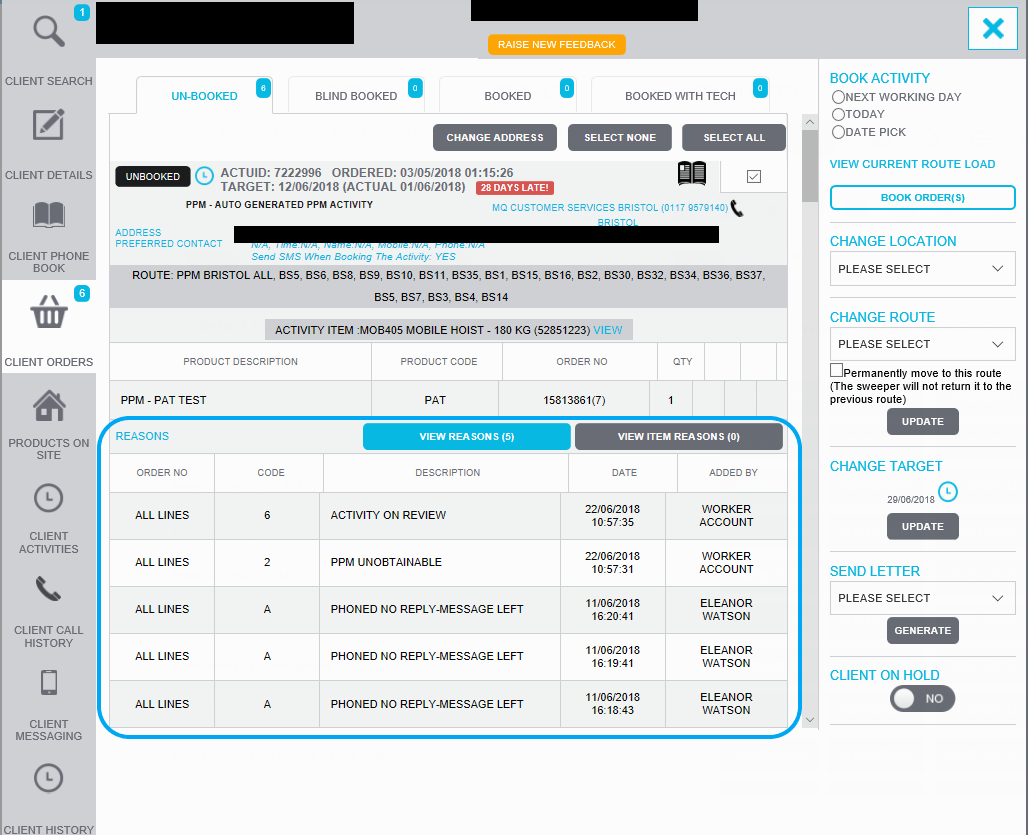Open the Change Location dropdown
This screenshot has height=835, width=1028.
[921, 268]
